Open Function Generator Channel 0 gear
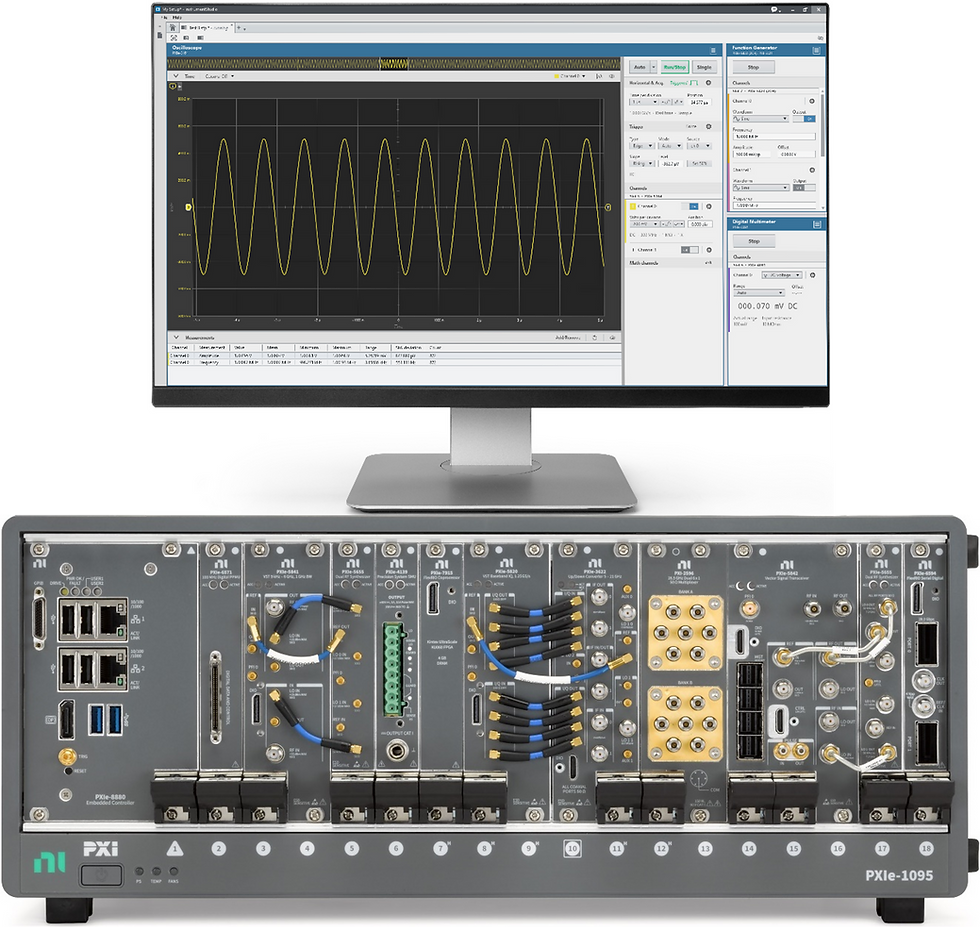 point(812,101)
